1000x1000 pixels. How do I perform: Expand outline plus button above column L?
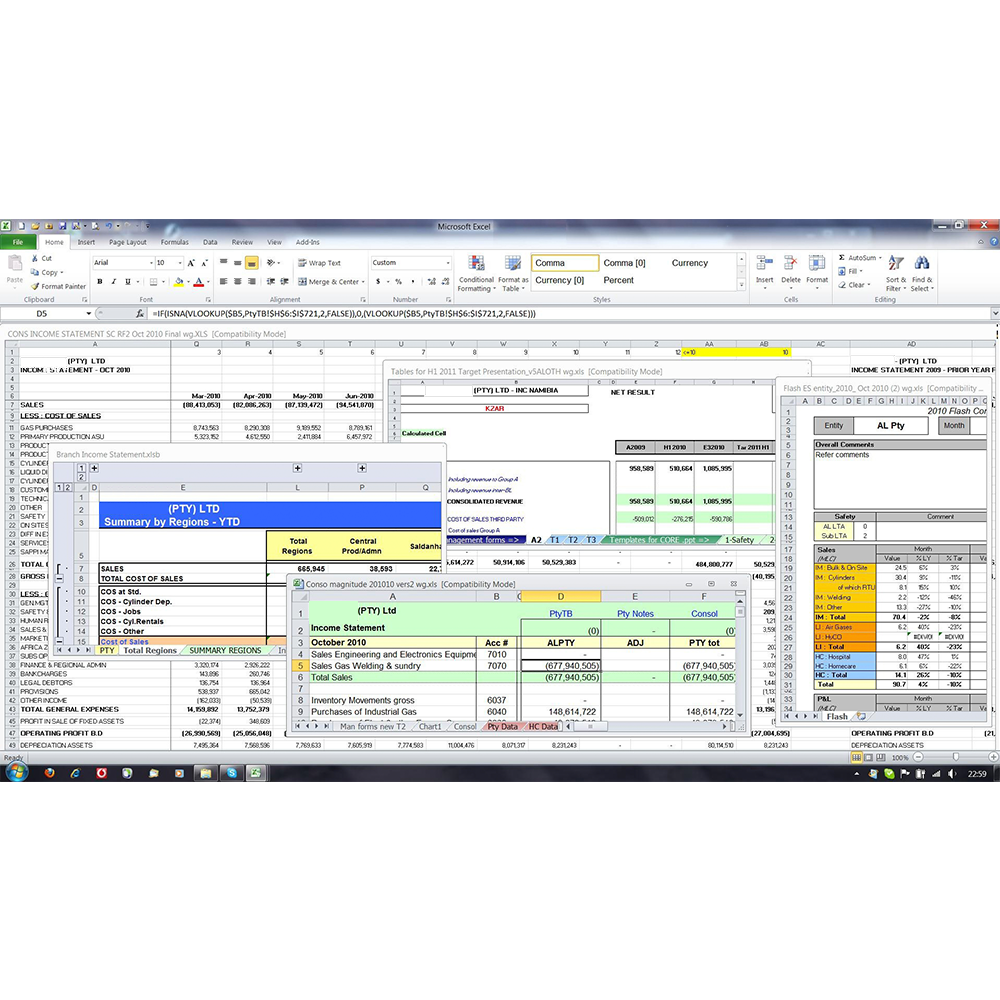point(297,468)
